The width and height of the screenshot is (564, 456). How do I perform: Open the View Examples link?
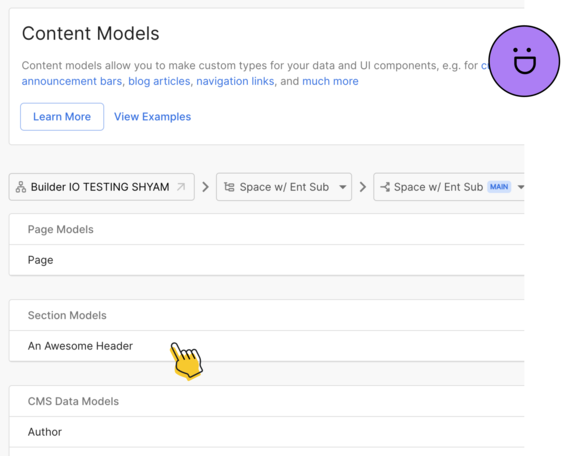153,117
